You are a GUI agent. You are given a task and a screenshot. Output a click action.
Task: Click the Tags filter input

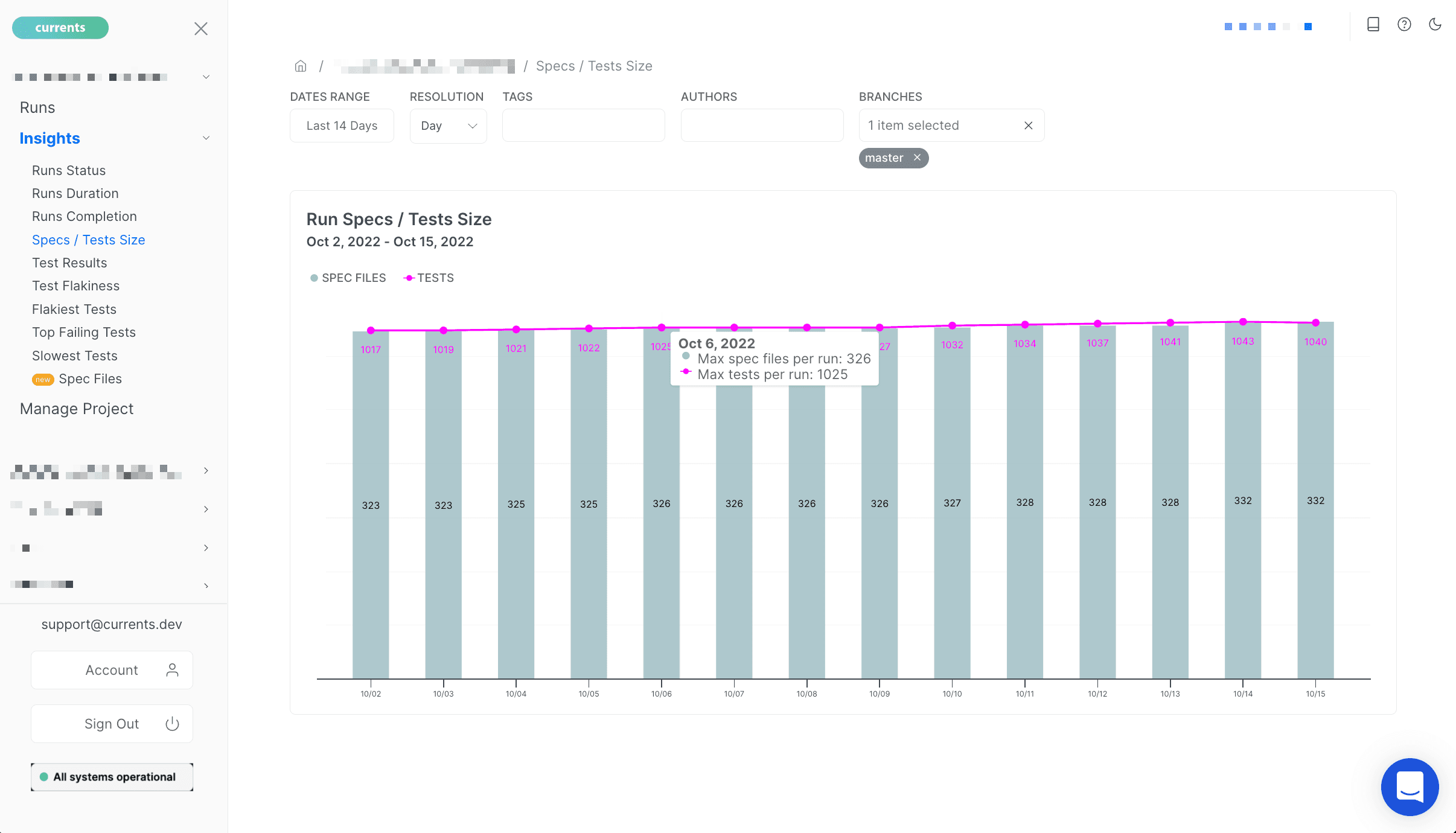(583, 126)
